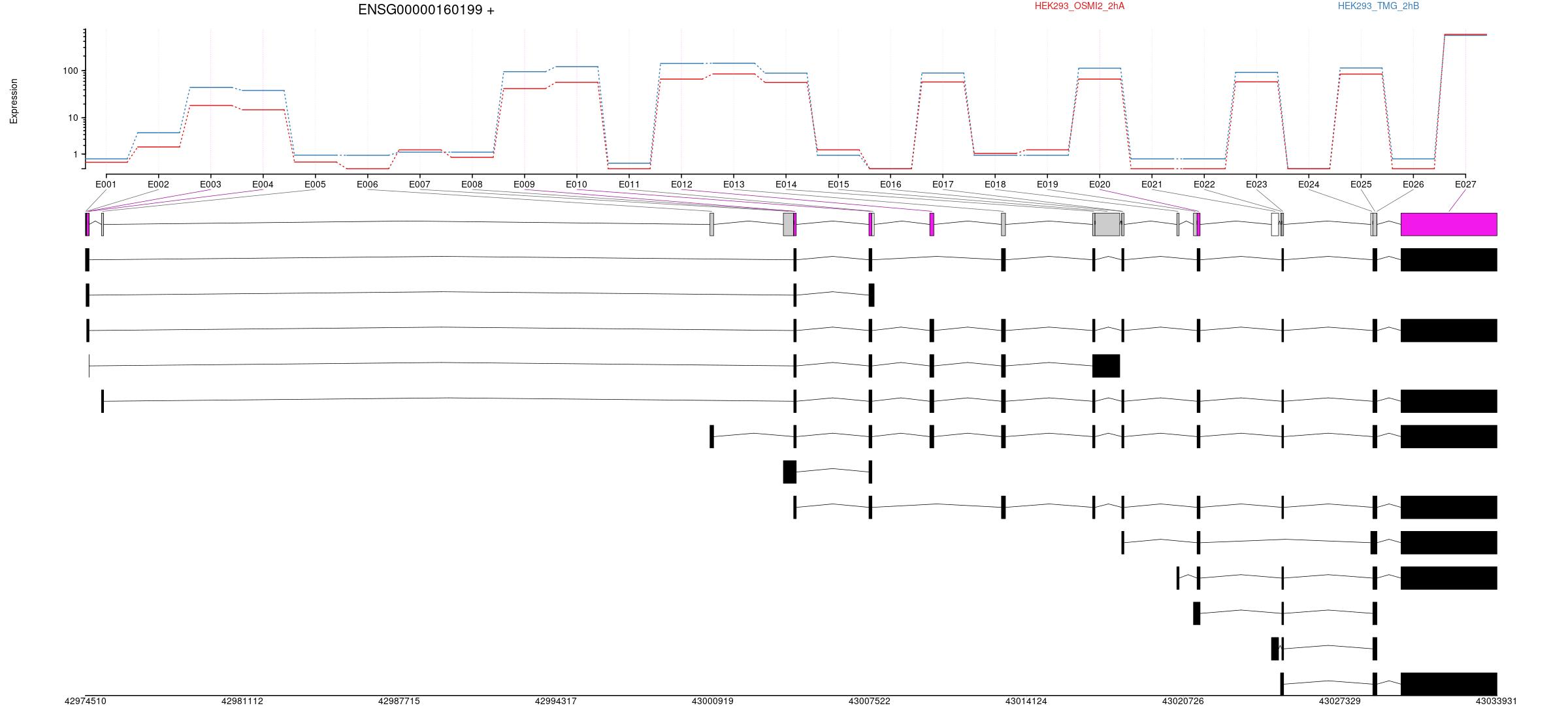This screenshot has height=712, width=1568.
Task: Click the large magenta last exon in gene model
Action: coord(1449,224)
